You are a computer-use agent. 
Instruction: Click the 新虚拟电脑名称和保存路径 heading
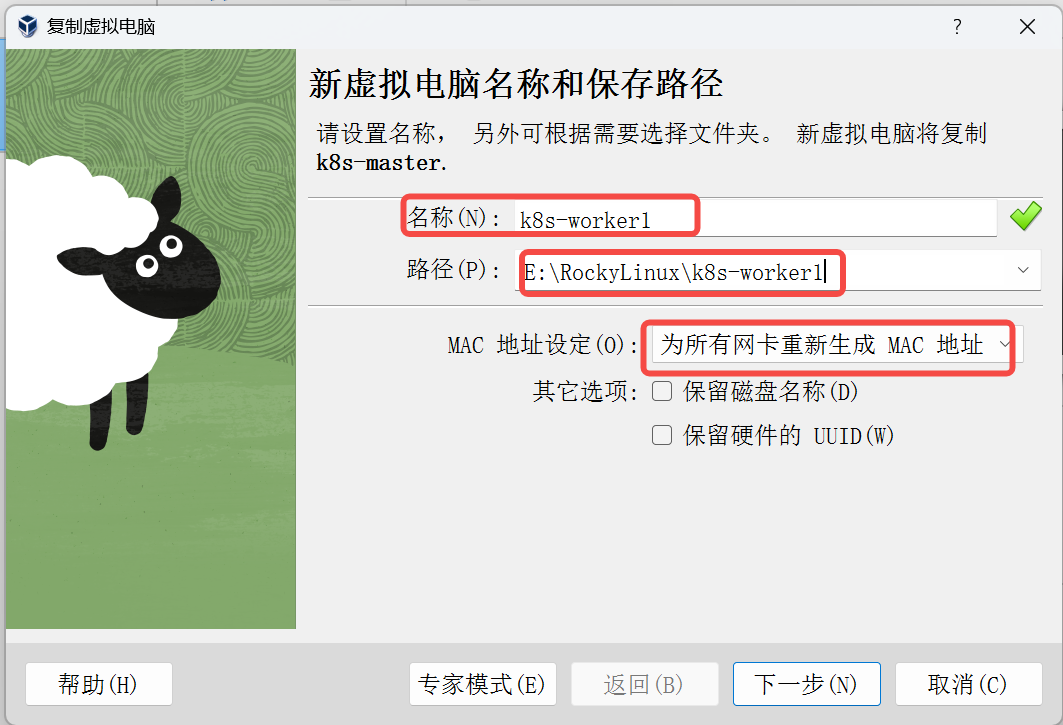tap(516, 84)
